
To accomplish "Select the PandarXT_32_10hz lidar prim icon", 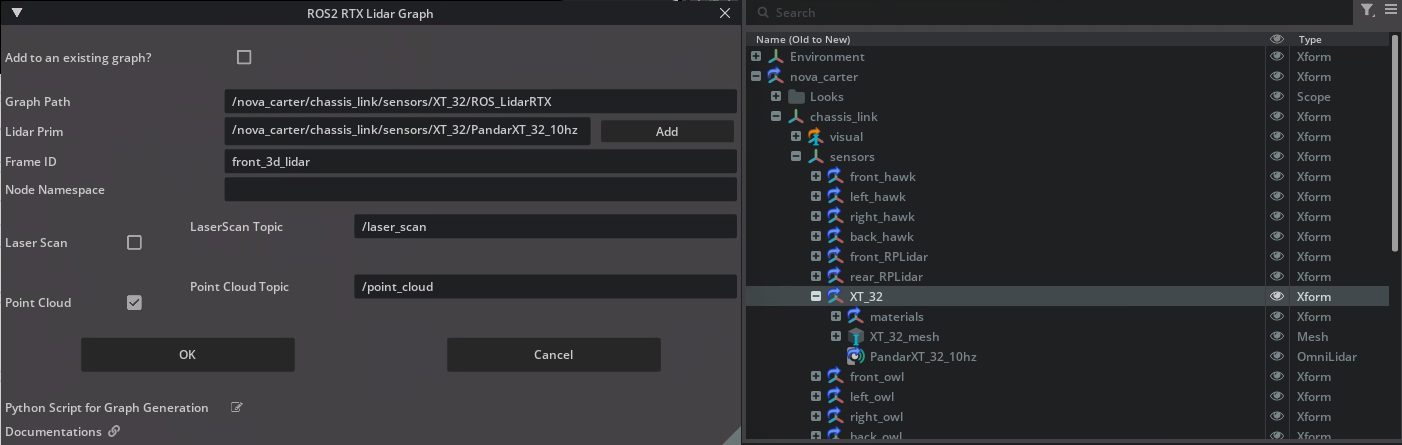I will pos(855,357).
